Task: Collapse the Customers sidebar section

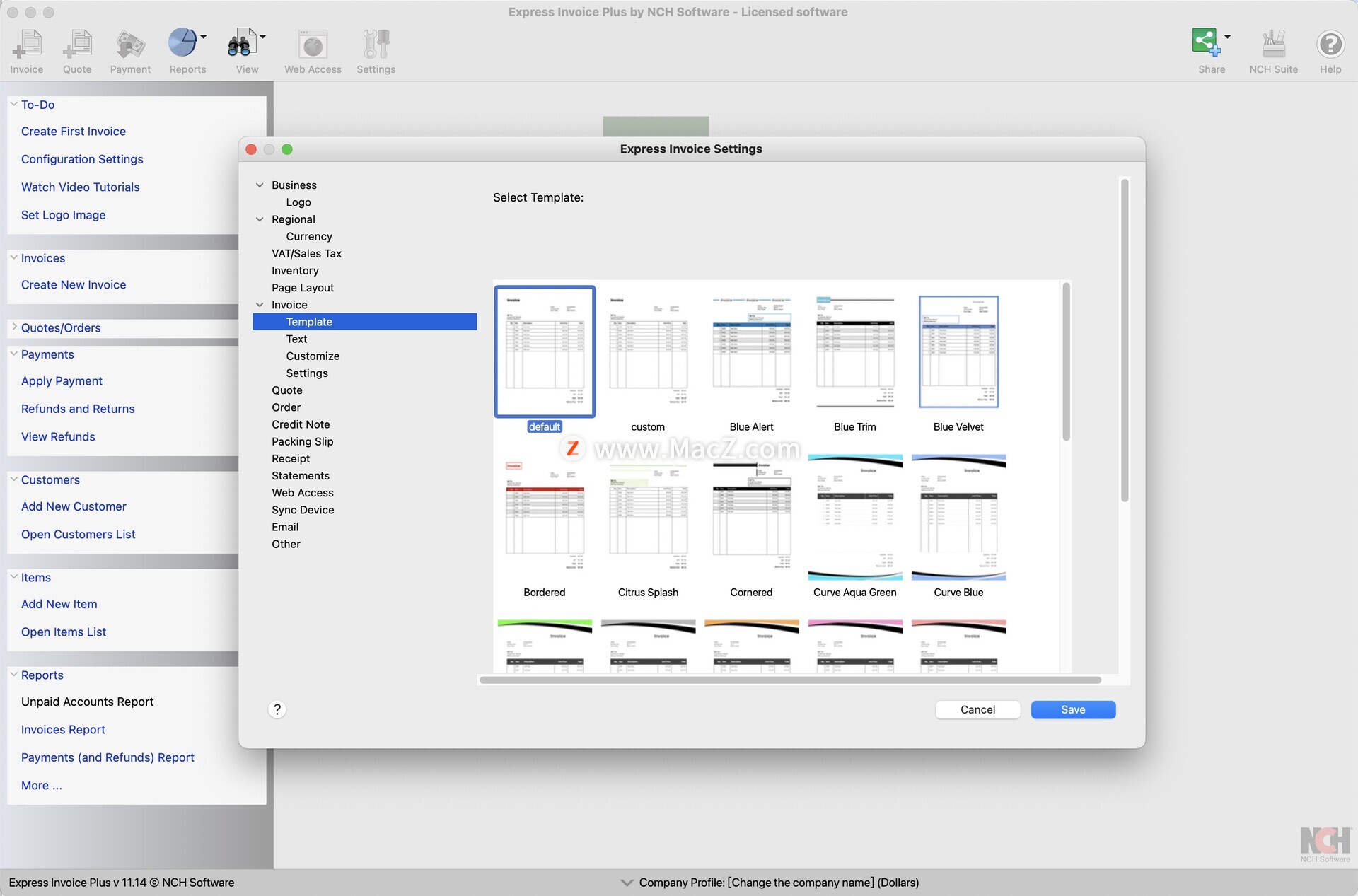Action: pos(13,479)
